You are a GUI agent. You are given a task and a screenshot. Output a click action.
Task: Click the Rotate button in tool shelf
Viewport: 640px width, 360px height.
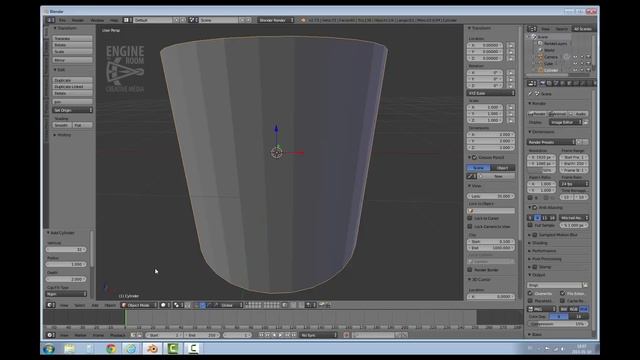pos(72,45)
